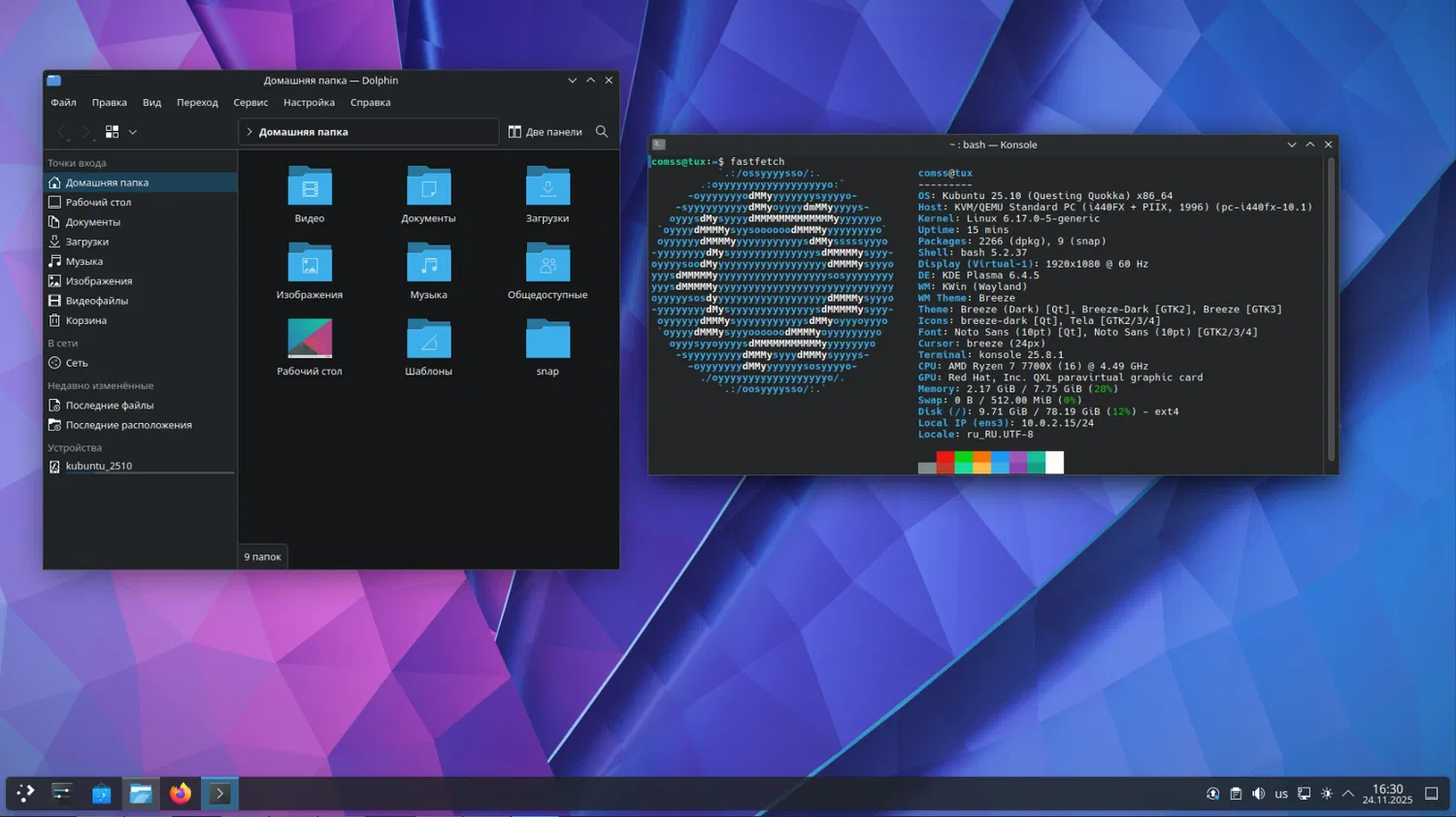
Task: Open Discover software center in taskbar
Action: [101, 794]
